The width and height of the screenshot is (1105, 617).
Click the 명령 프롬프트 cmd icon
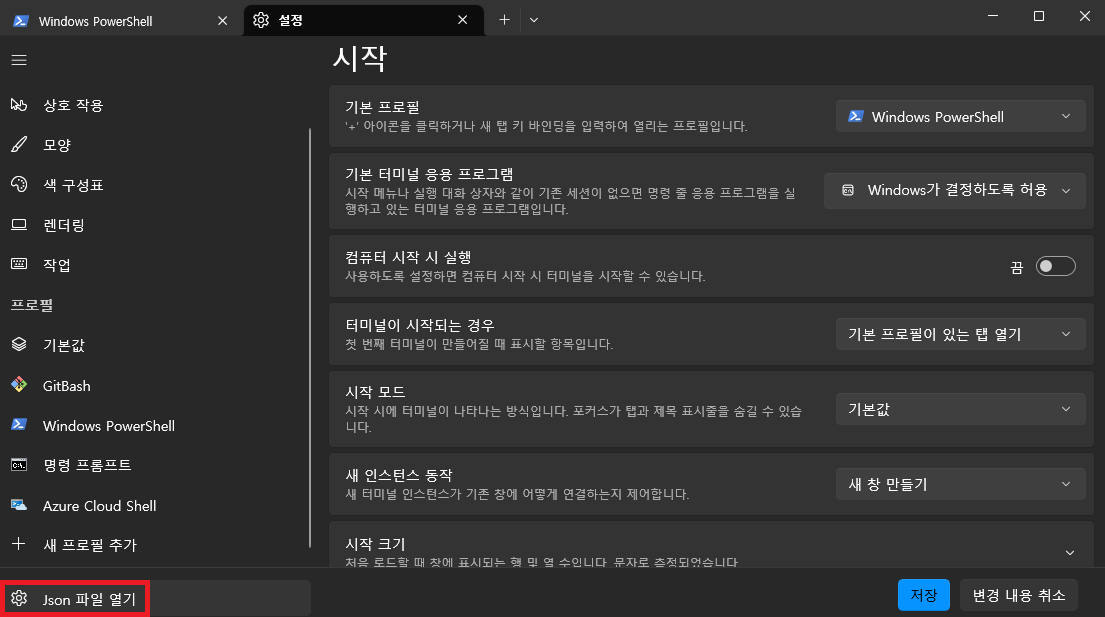coord(19,465)
